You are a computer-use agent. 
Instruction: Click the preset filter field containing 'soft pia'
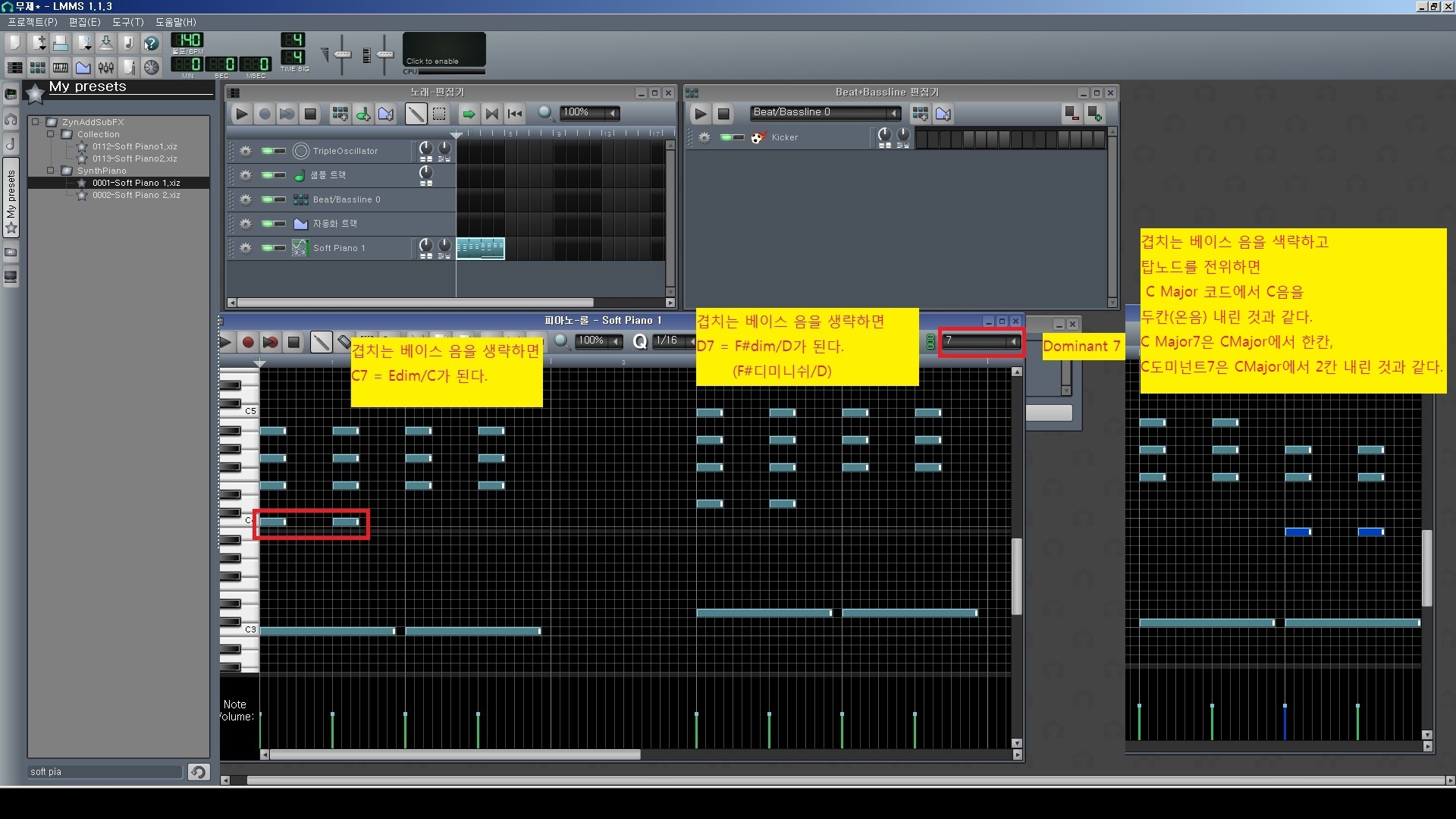(105, 771)
